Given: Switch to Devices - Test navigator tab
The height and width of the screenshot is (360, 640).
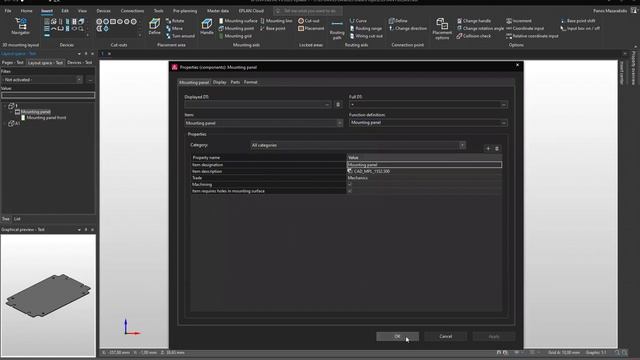Looking at the screenshot, I should 79,62.
